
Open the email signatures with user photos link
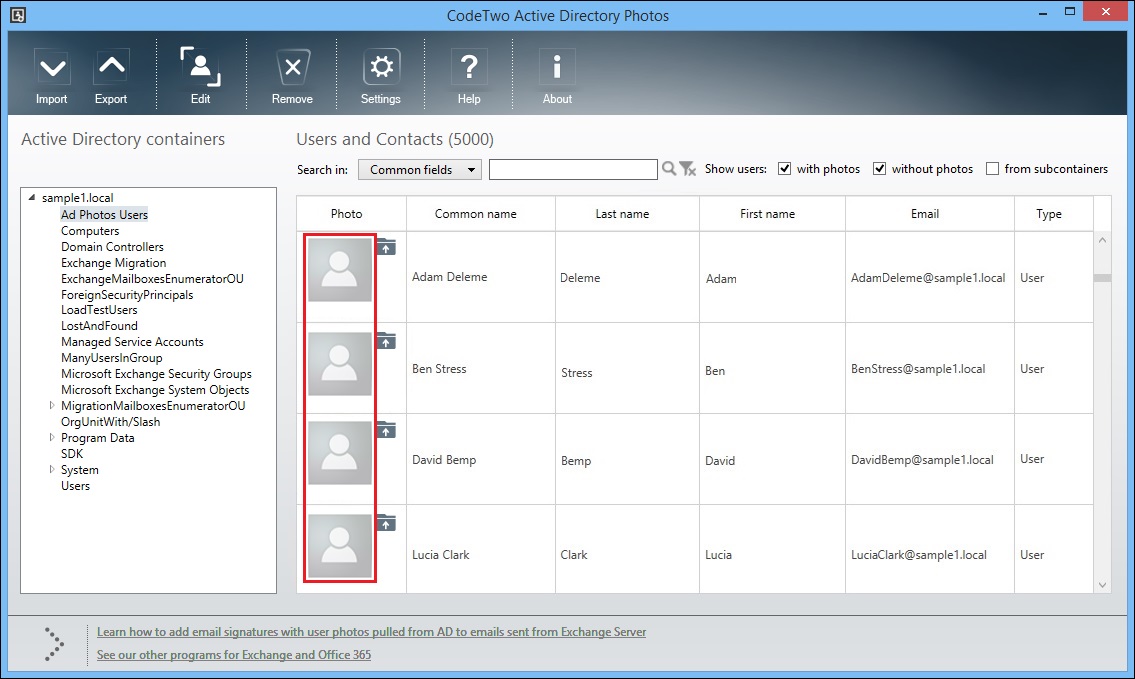click(371, 632)
